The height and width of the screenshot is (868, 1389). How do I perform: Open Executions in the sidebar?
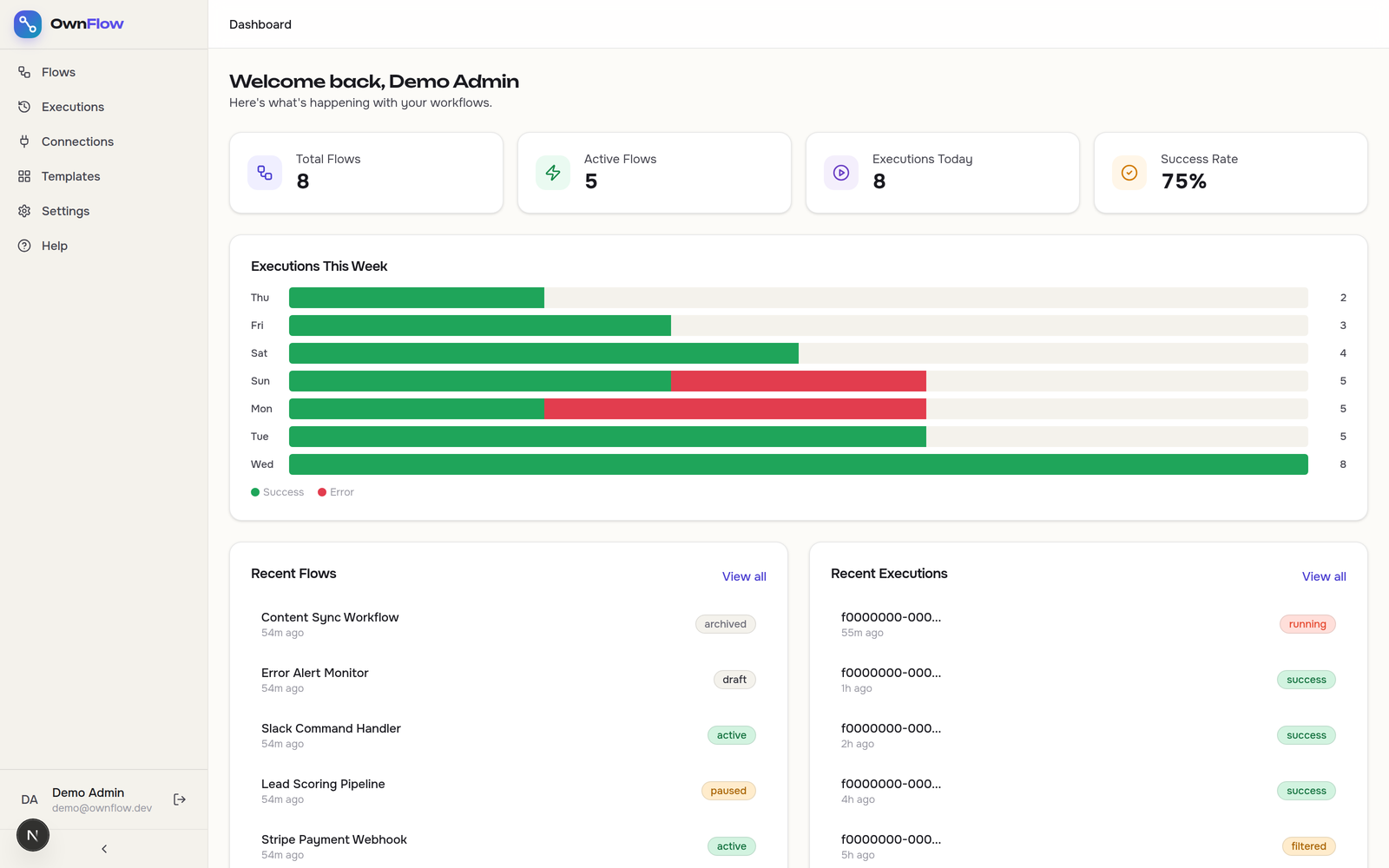104,107
